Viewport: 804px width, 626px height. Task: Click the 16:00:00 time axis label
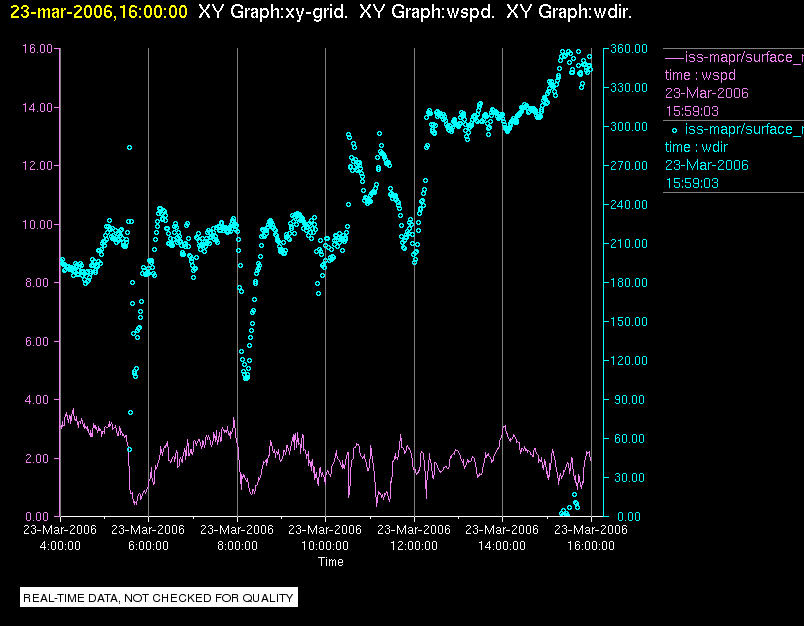[x=591, y=546]
